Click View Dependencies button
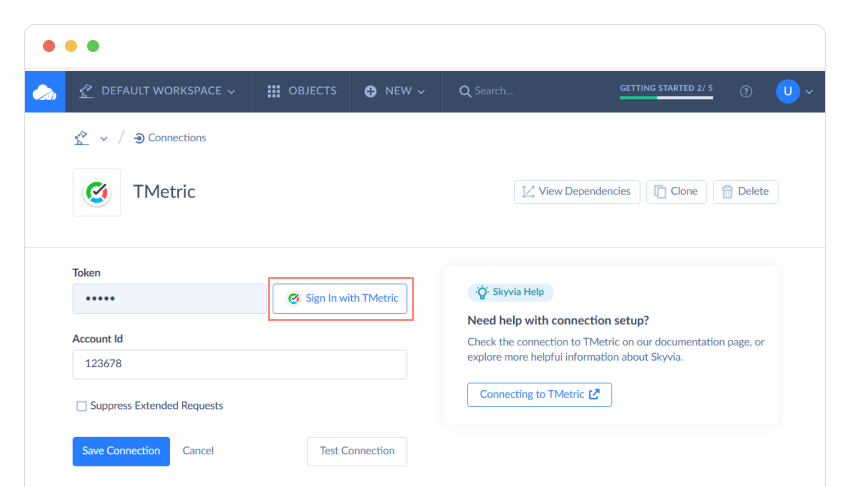The height and width of the screenshot is (487, 851). 577,192
